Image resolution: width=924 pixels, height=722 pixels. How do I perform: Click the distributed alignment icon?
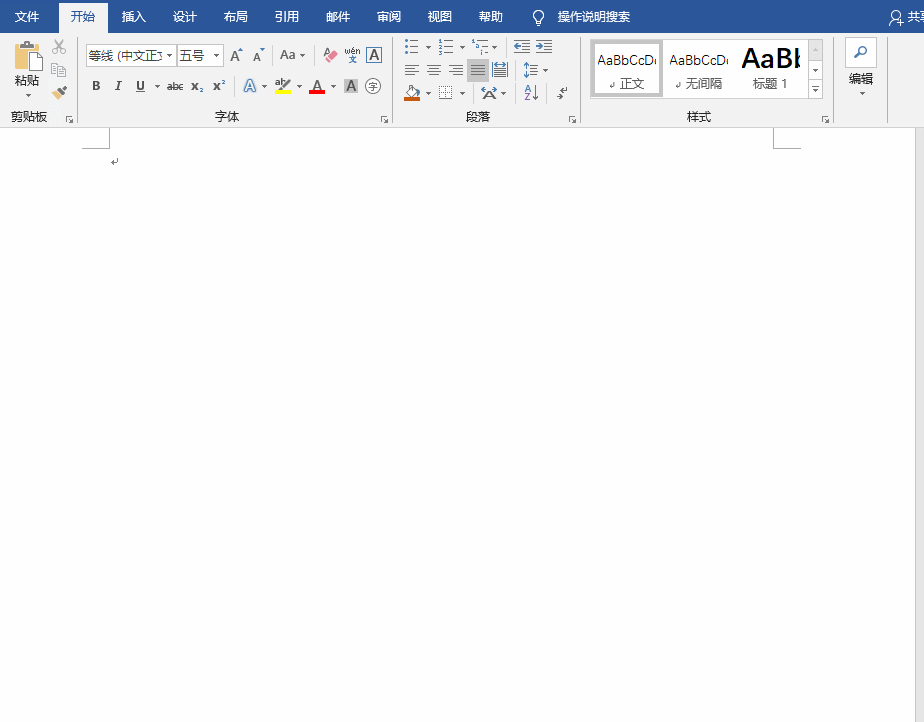click(x=500, y=70)
